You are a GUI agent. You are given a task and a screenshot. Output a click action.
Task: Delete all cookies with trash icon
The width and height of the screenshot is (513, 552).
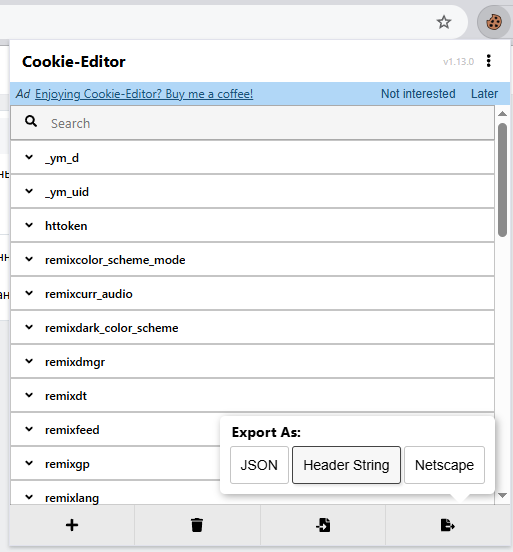(x=197, y=525)
